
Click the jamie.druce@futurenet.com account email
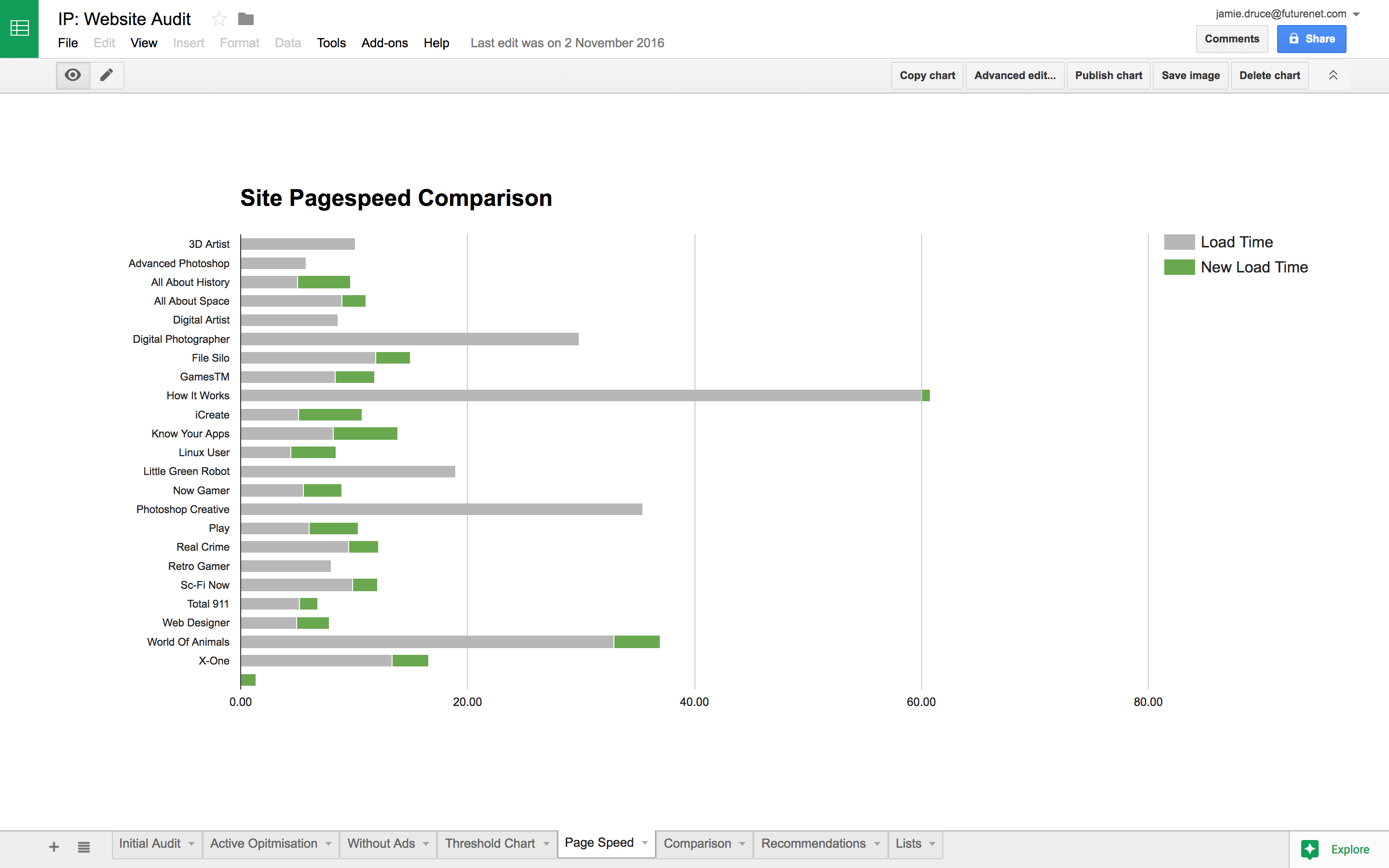tap(1280, 14)
